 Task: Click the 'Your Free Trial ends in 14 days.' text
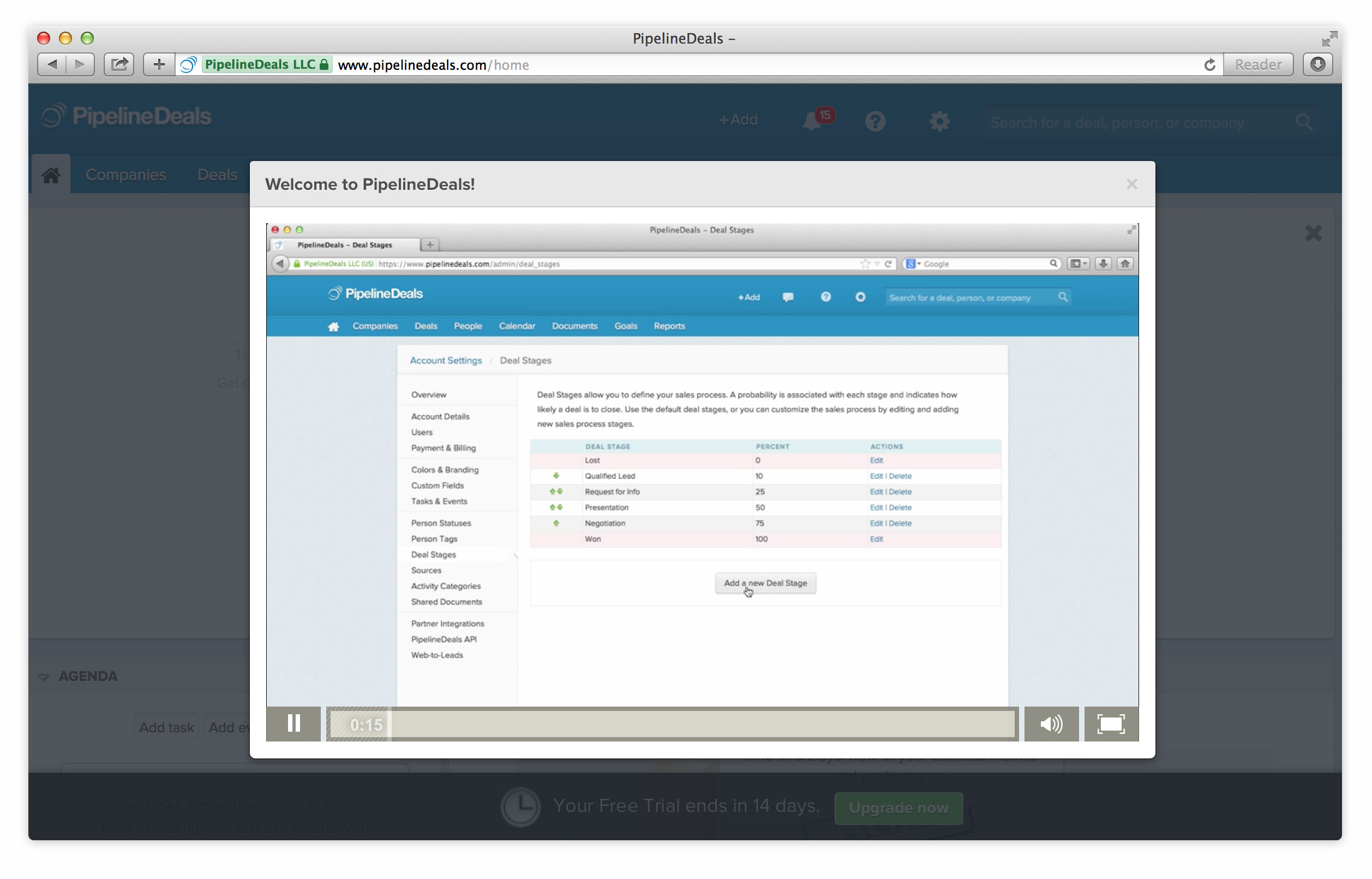687,806
